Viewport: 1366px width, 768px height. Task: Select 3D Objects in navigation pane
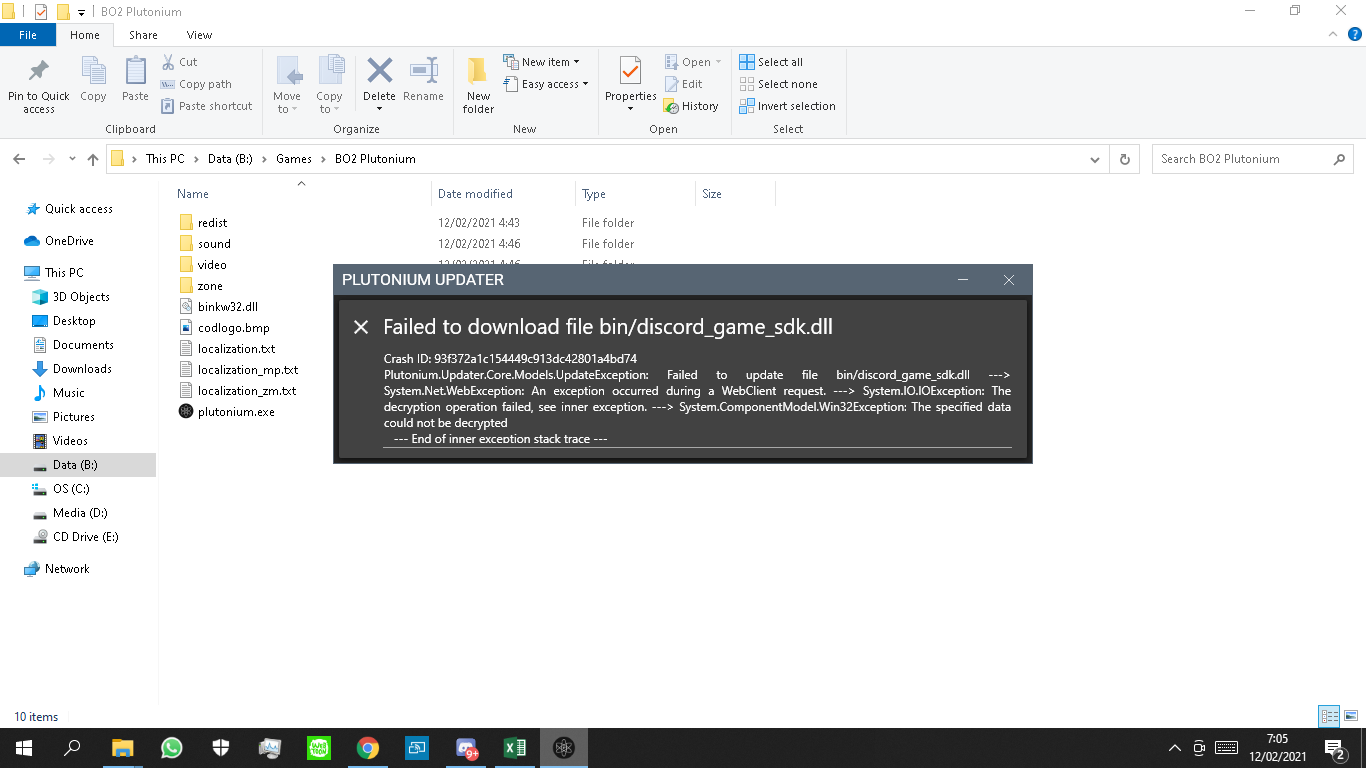tap(81, 297)
